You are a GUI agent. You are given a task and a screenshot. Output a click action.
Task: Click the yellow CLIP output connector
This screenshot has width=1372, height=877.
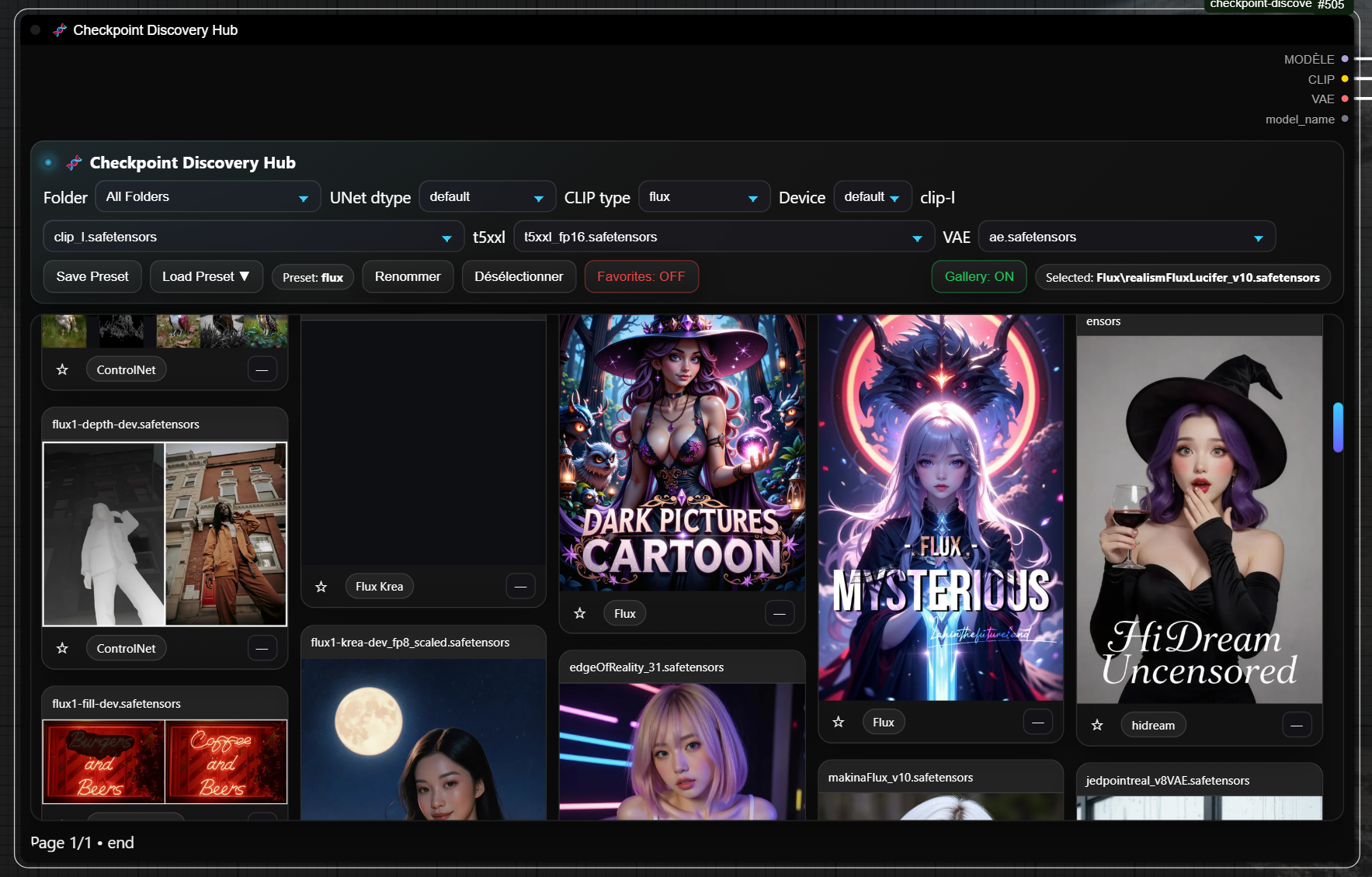1345,79
